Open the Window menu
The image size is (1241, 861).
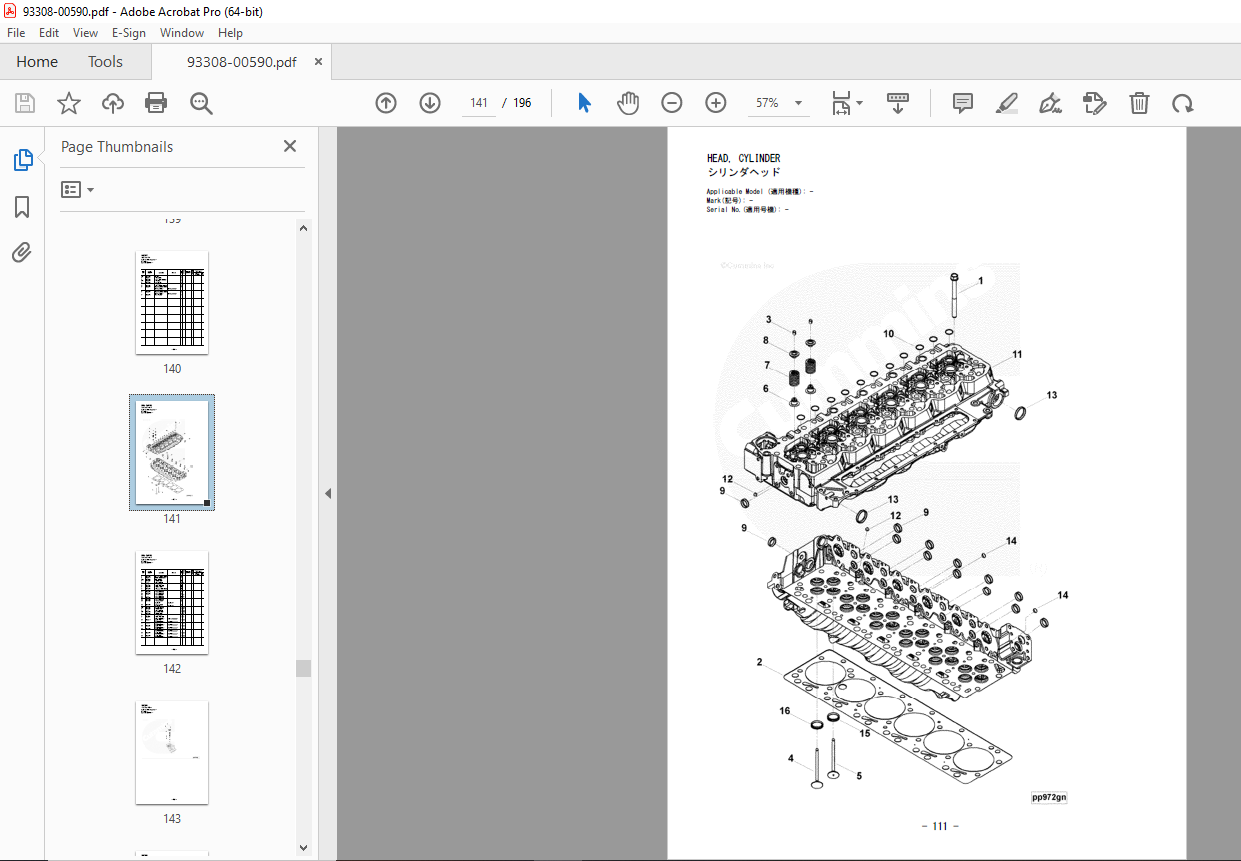(182, 32)
